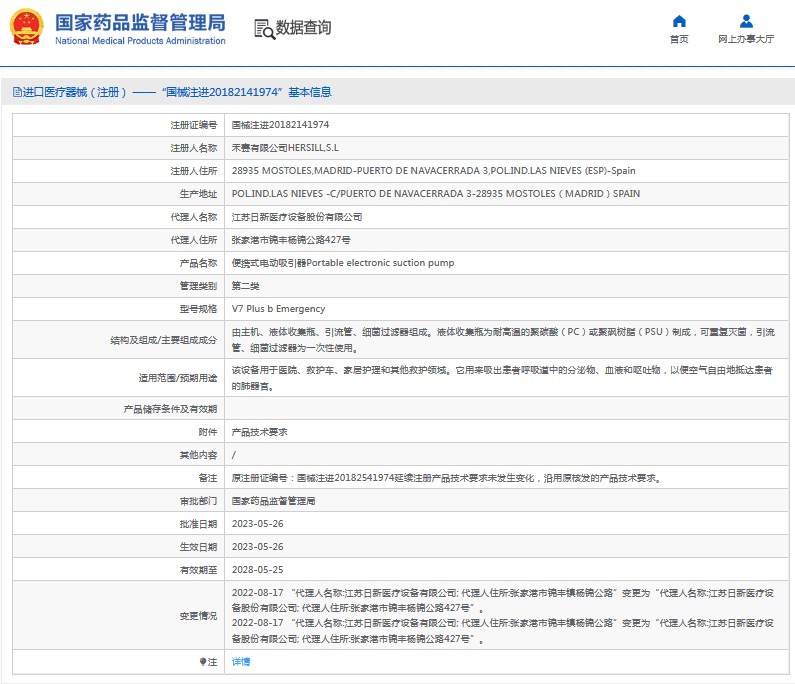Screen dimensions: 795x684
Task: Click the 有效期至 date 2028-05-25
Action: (257, 570)
